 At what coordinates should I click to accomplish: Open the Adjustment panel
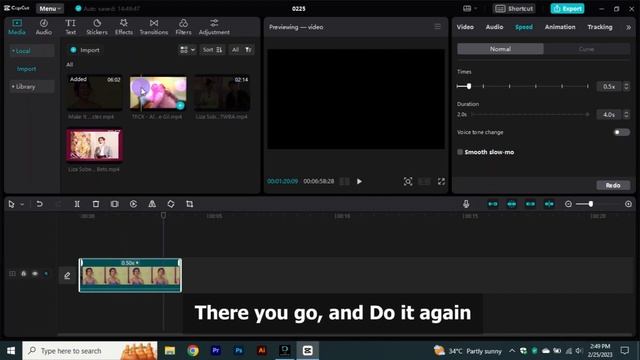pyautogui.click(x=214, y=27)
